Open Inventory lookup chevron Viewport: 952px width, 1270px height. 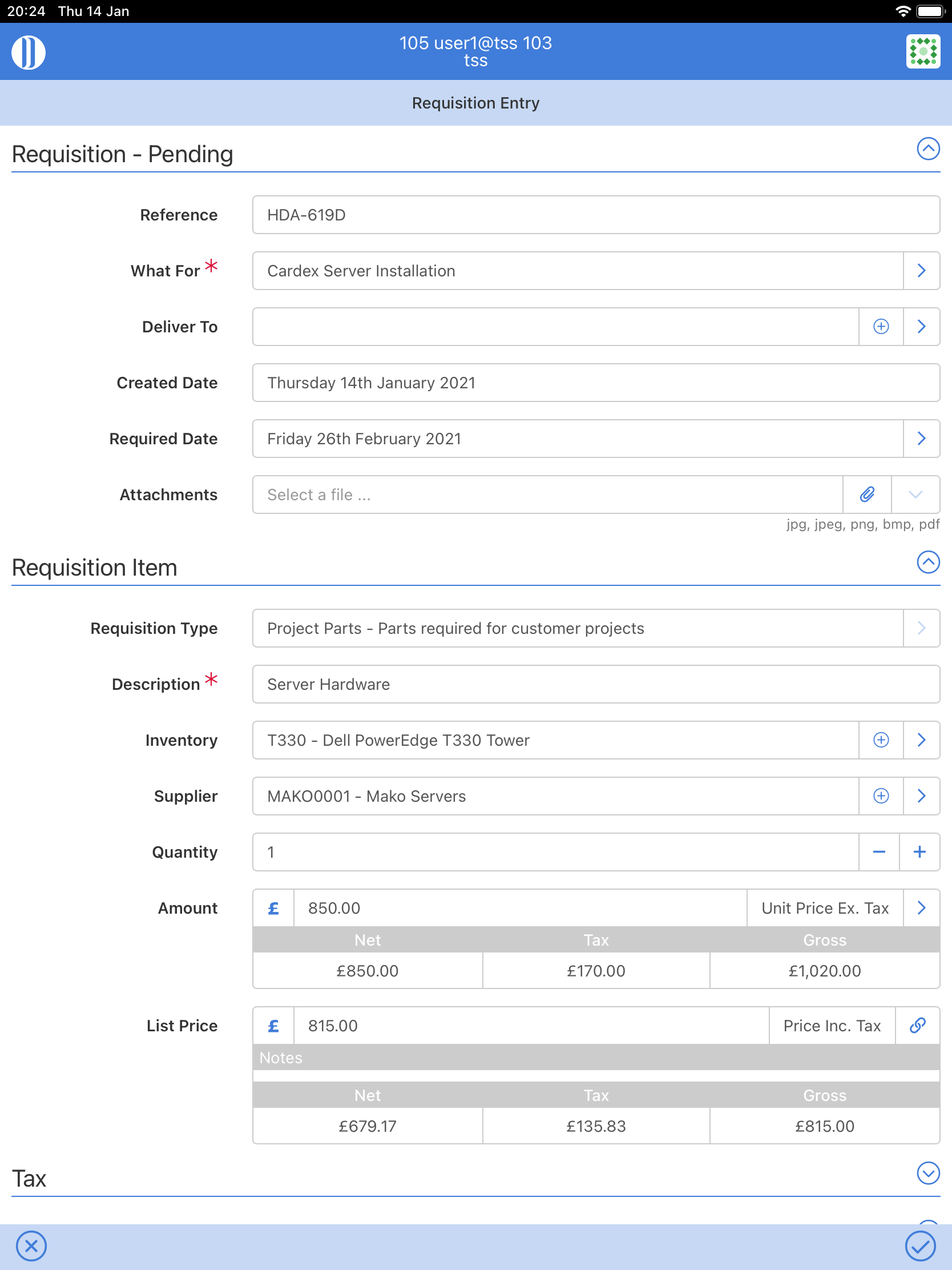[x=922, y=740]
